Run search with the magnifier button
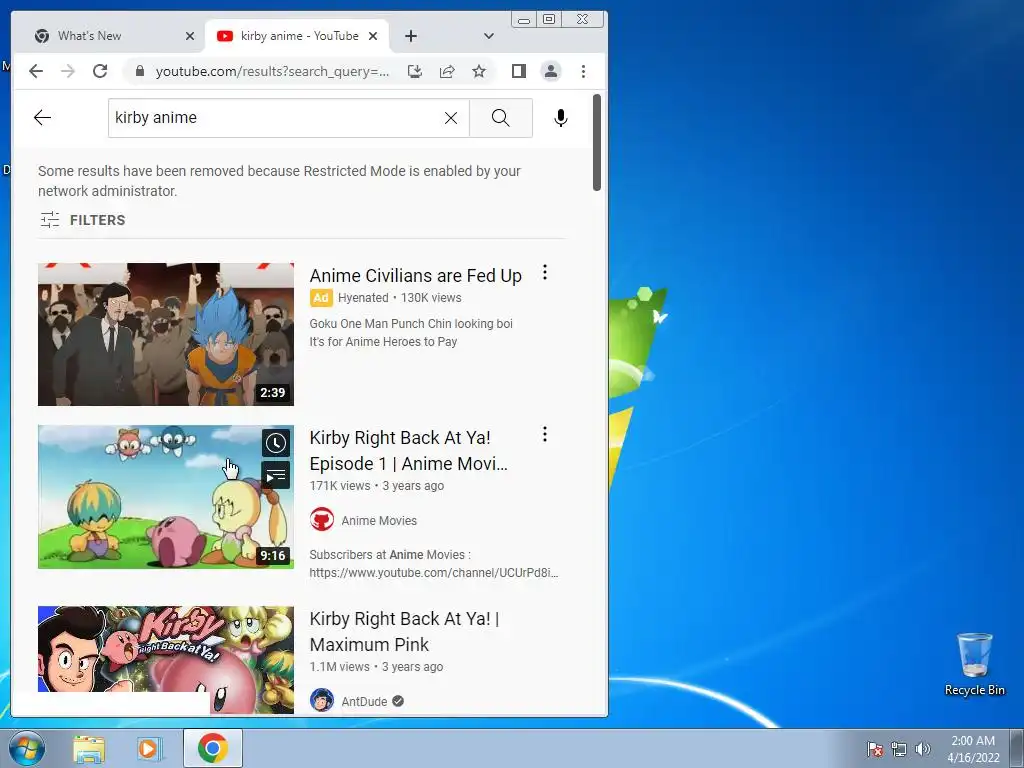Screen dimensions: 1024x768 click(501, 118)
